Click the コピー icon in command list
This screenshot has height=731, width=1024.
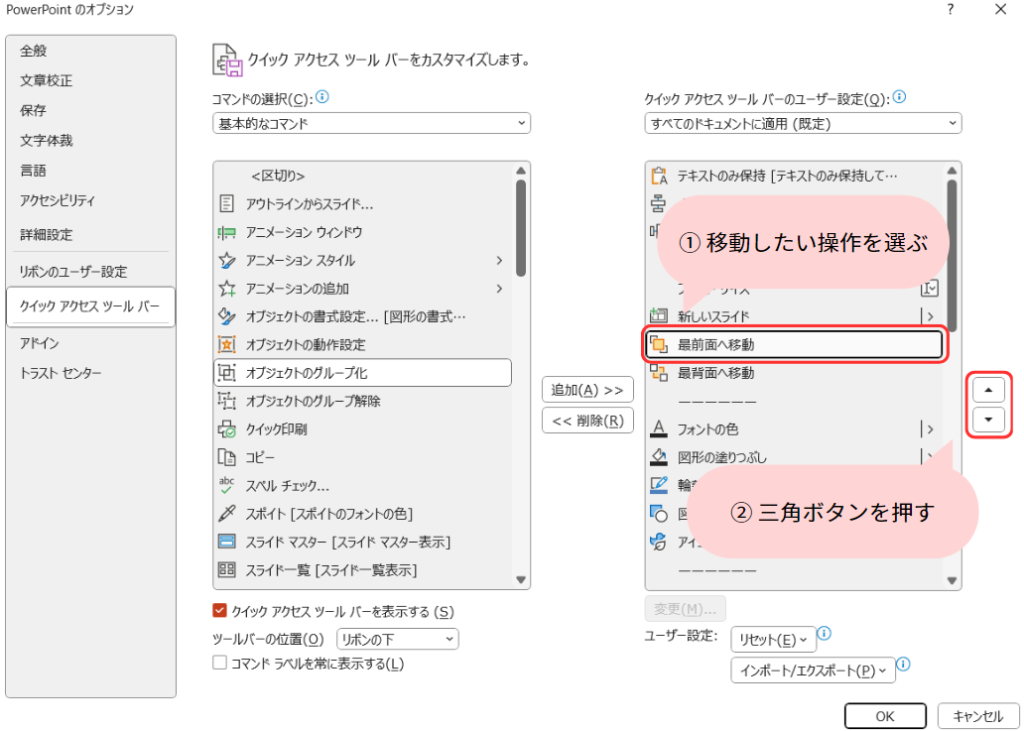click(227, 457)
